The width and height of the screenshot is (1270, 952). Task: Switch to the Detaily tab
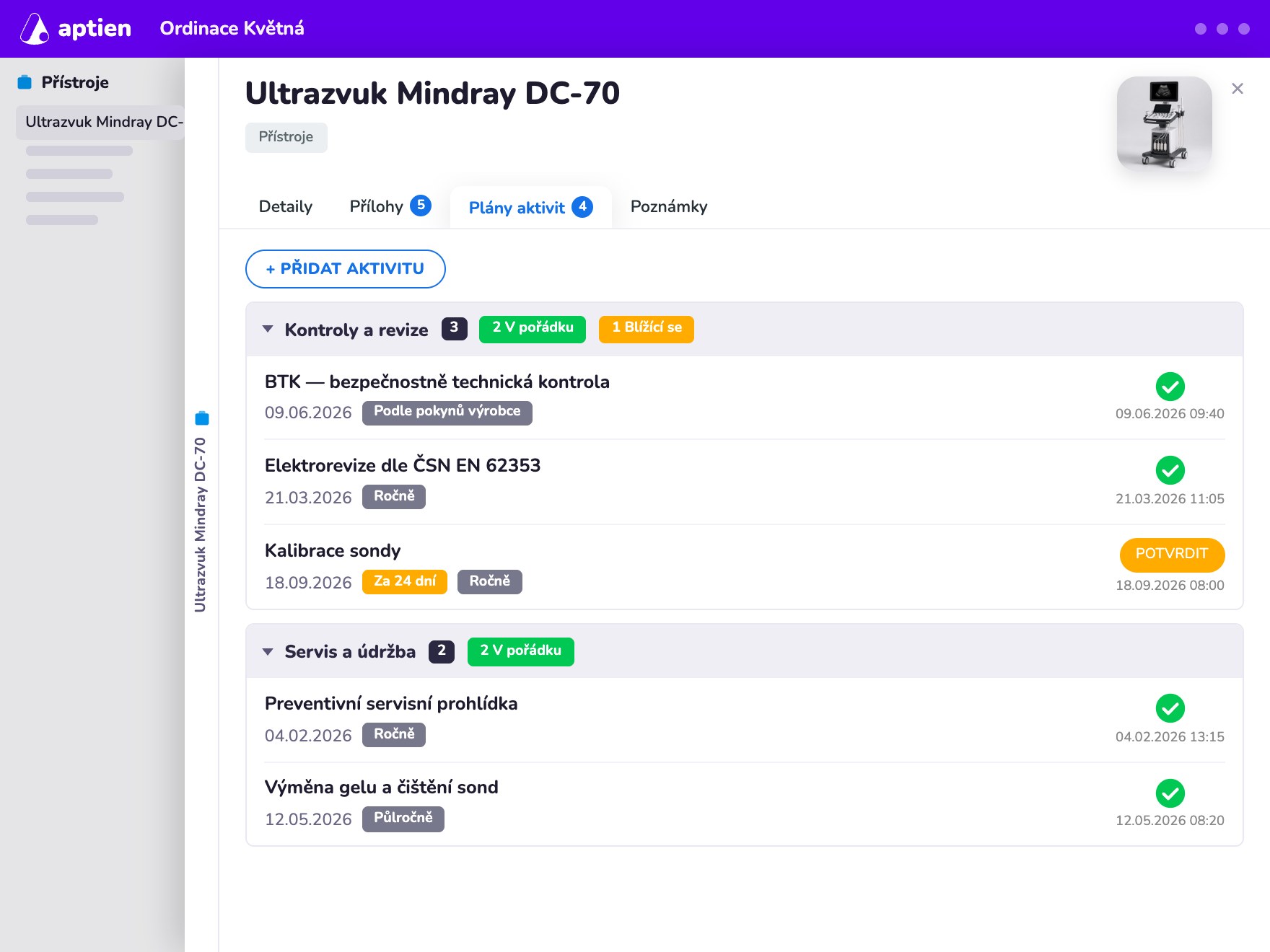[286, 207]
